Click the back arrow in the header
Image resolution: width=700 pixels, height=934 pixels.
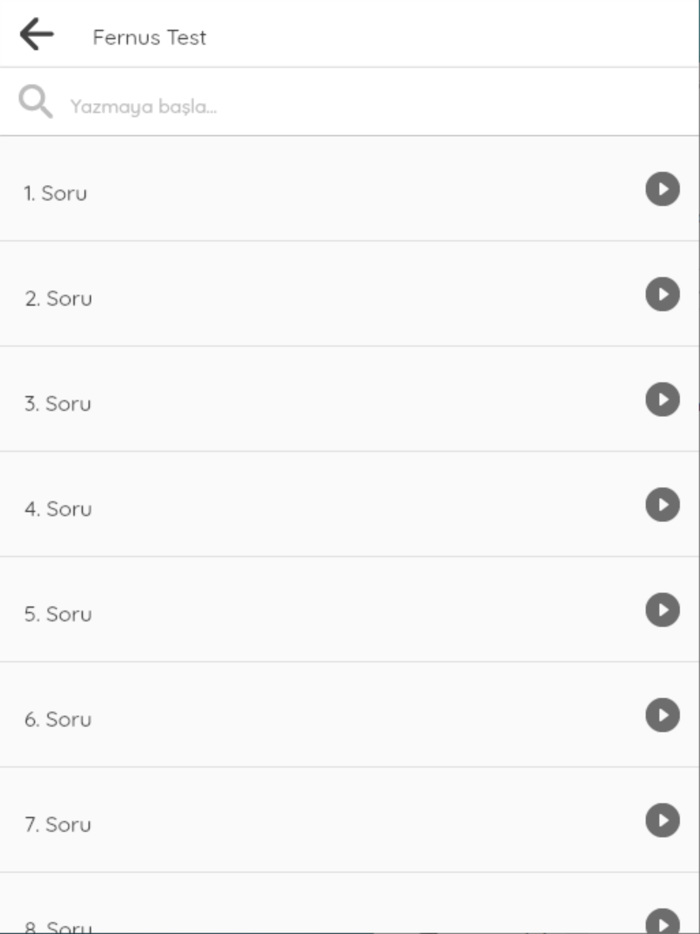[35, 36]
